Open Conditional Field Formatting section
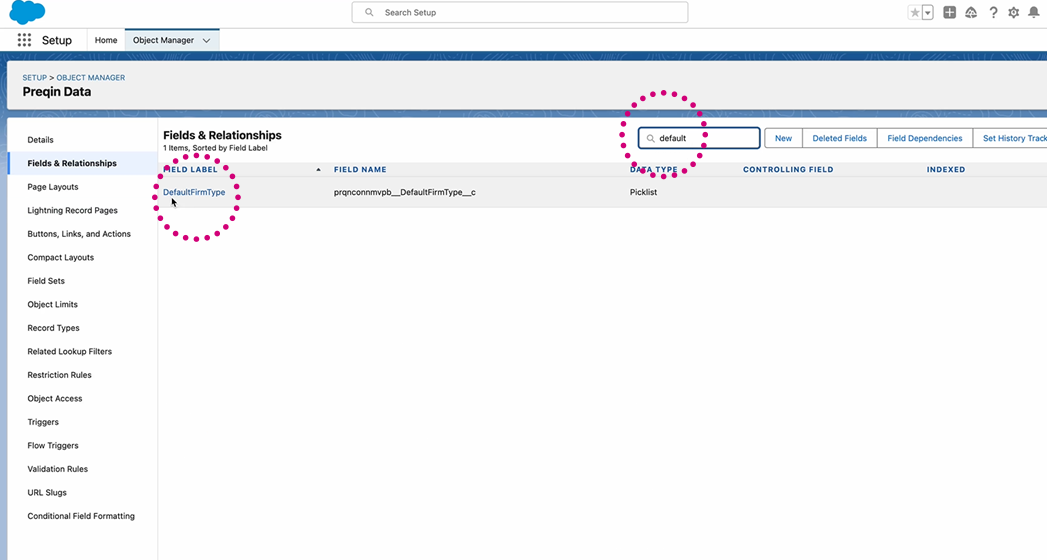 tap(81, 516)
